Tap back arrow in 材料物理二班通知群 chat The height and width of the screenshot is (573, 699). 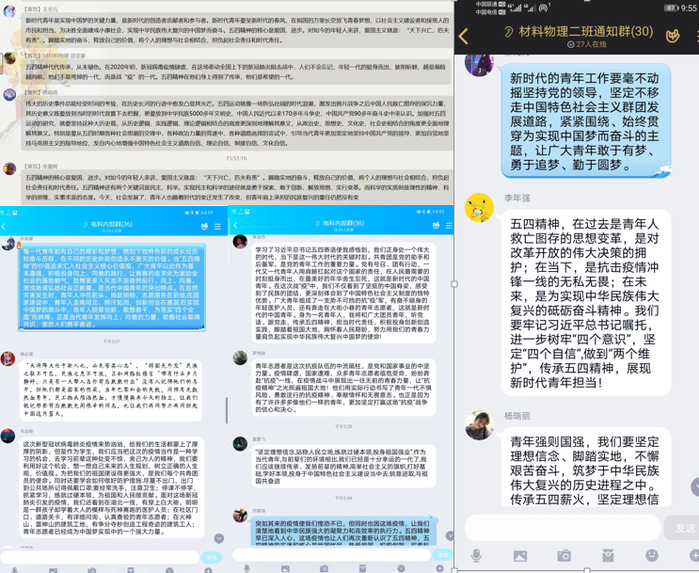point(464,39)
